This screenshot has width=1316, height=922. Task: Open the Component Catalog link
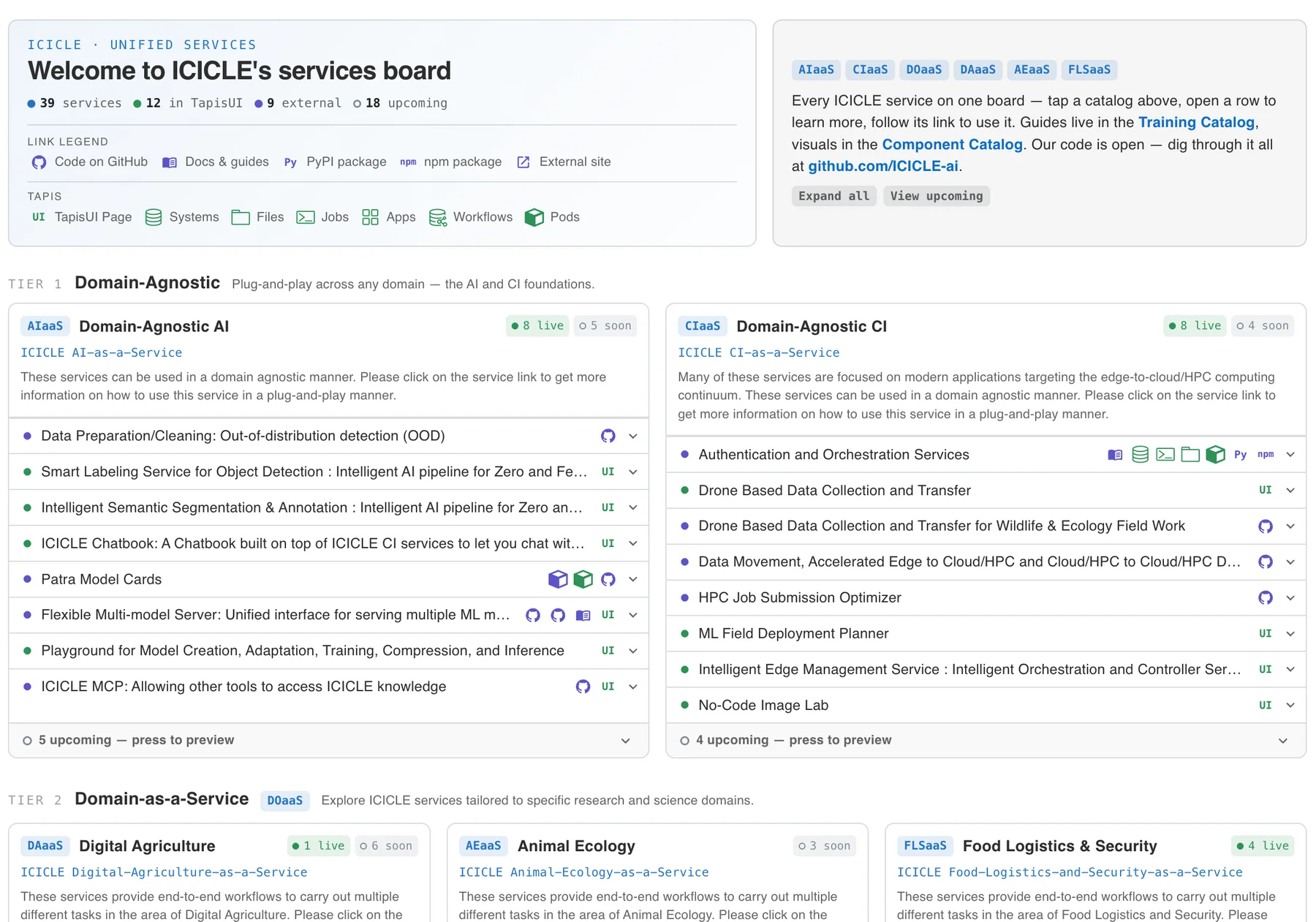click(x=952, y=144)
